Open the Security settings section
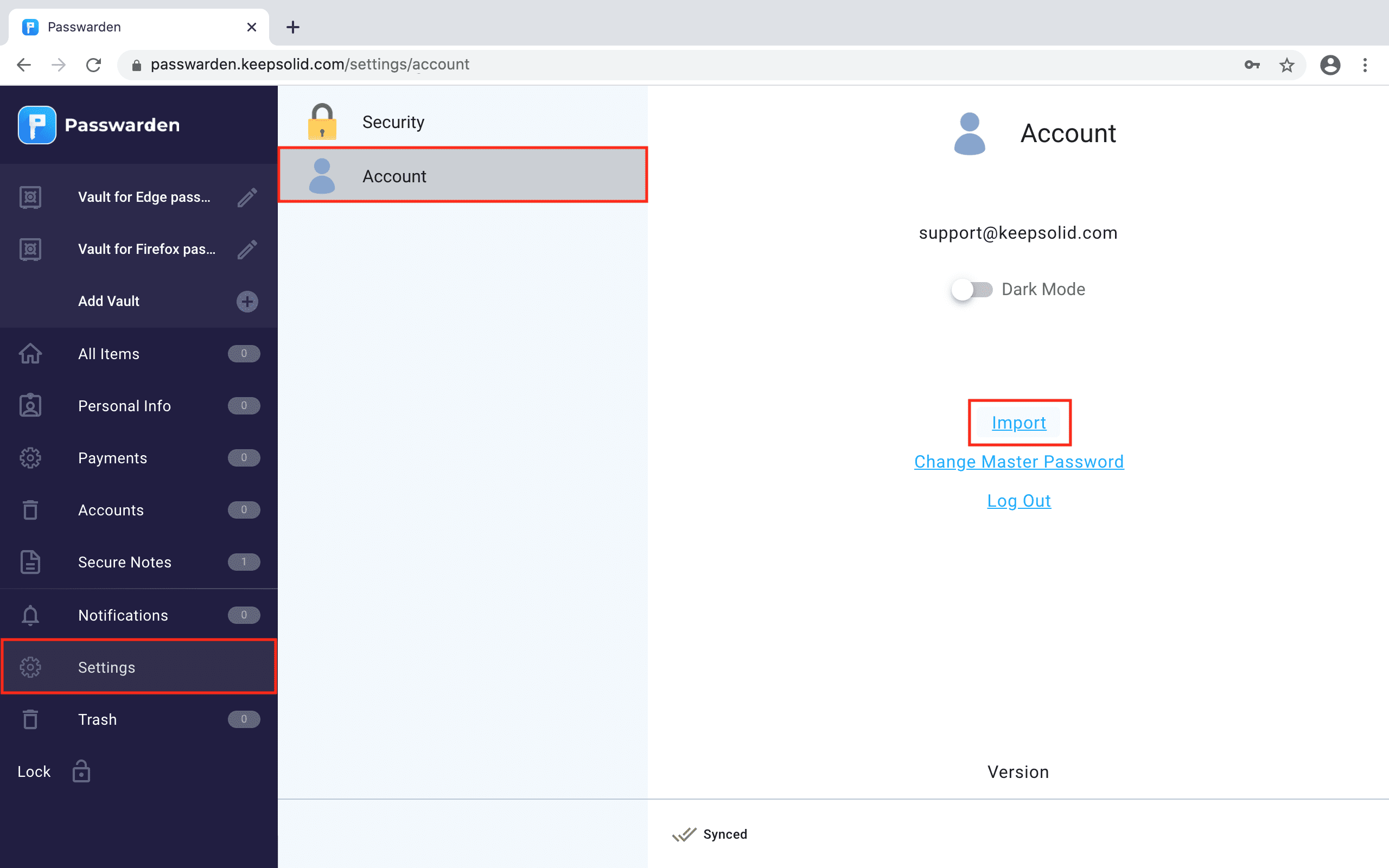 [392, 121]
